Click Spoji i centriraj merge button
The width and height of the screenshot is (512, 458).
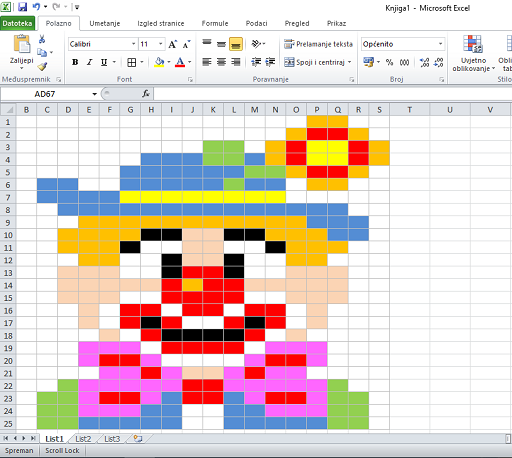click(314, 62)
